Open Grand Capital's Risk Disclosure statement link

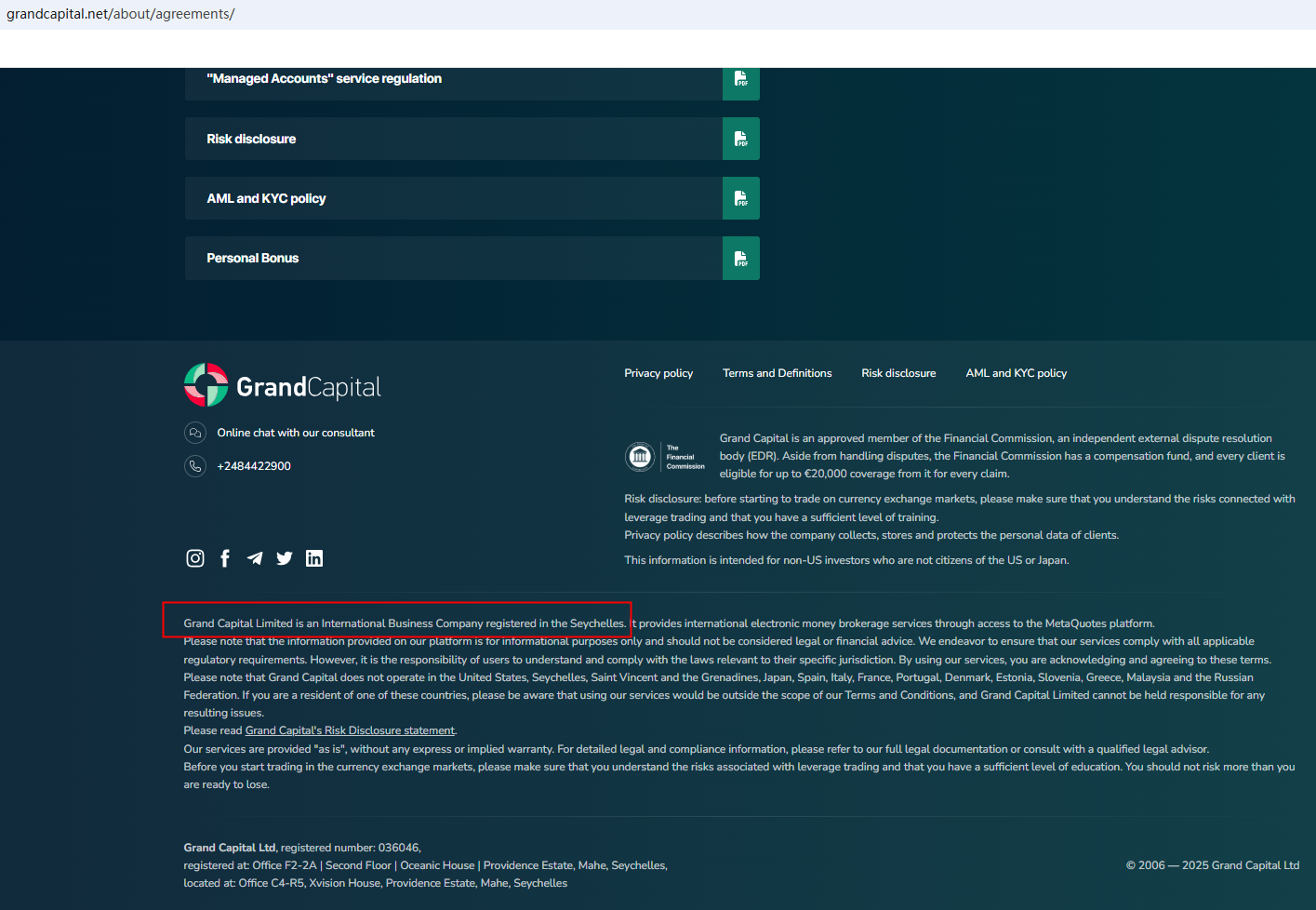[x=350, y=730]
